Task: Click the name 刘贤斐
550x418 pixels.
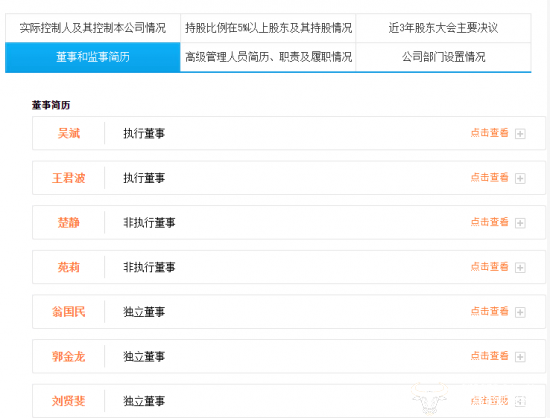Action: (69, 401)
